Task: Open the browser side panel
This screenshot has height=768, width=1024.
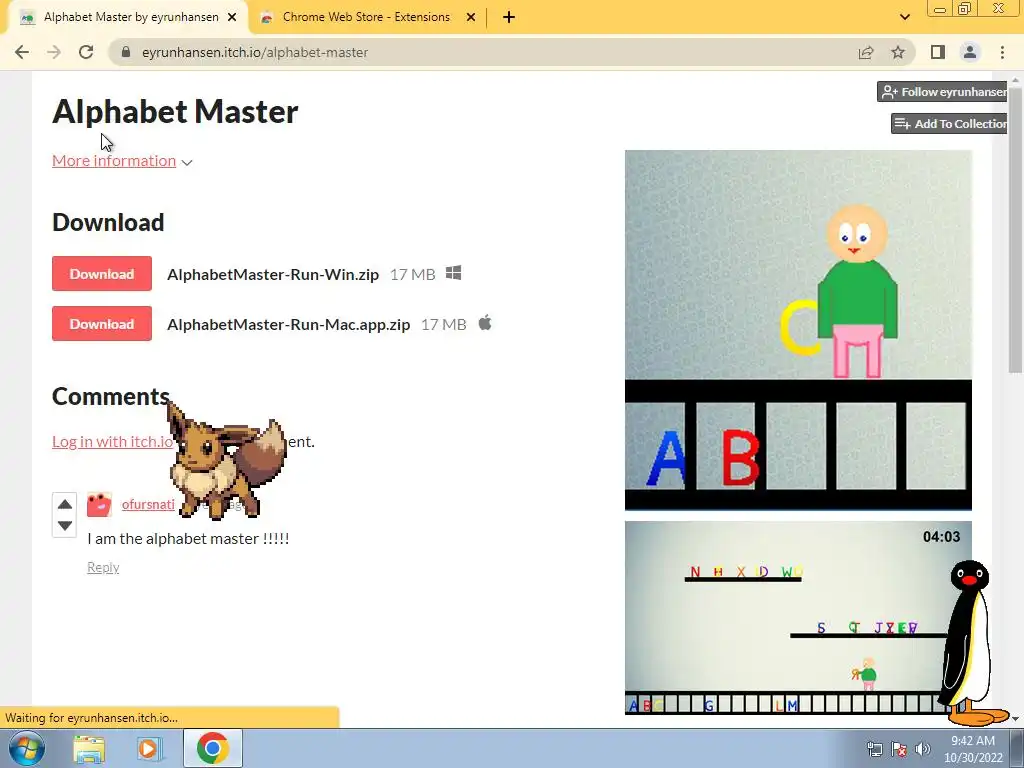Action: click(x=938, y=52)
